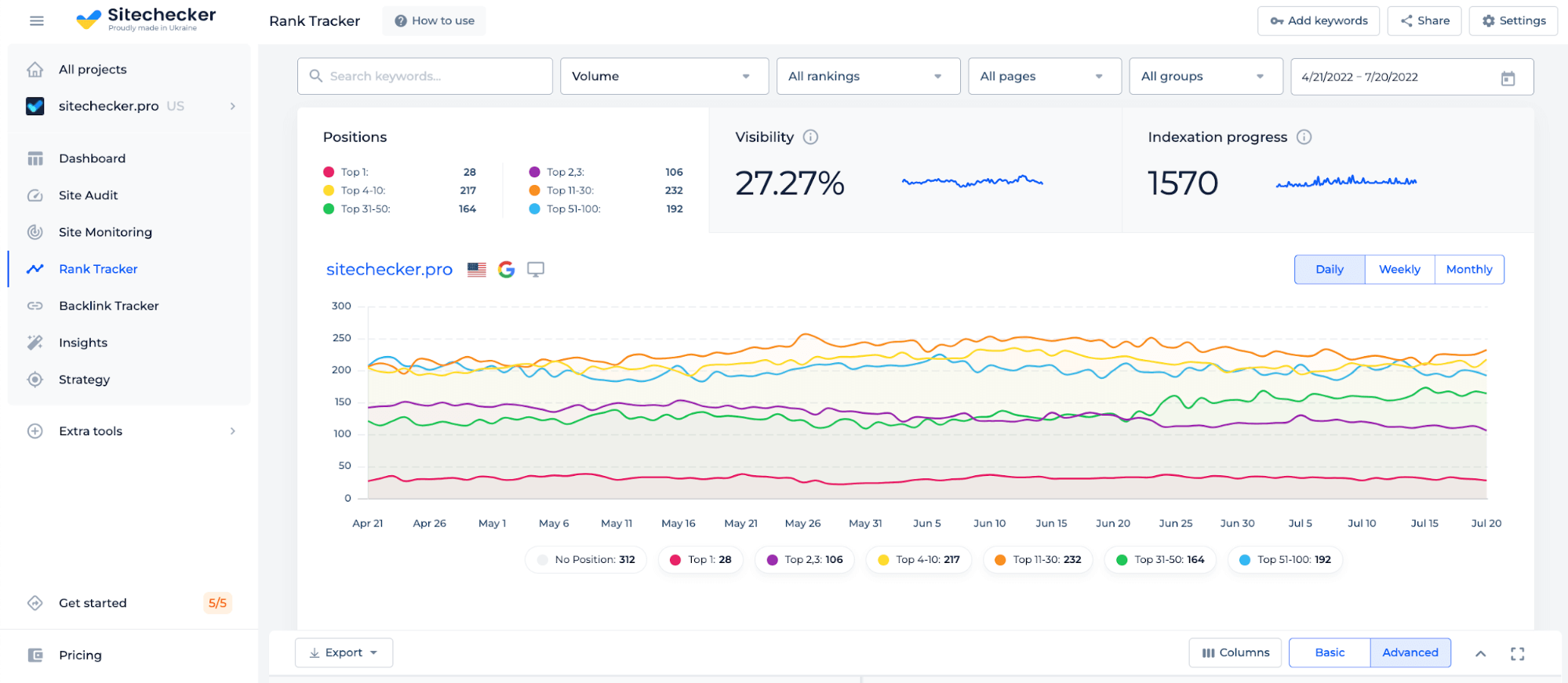Click the Pricing wallet icon
1568x683 pixels.
(x=35, y=656)
